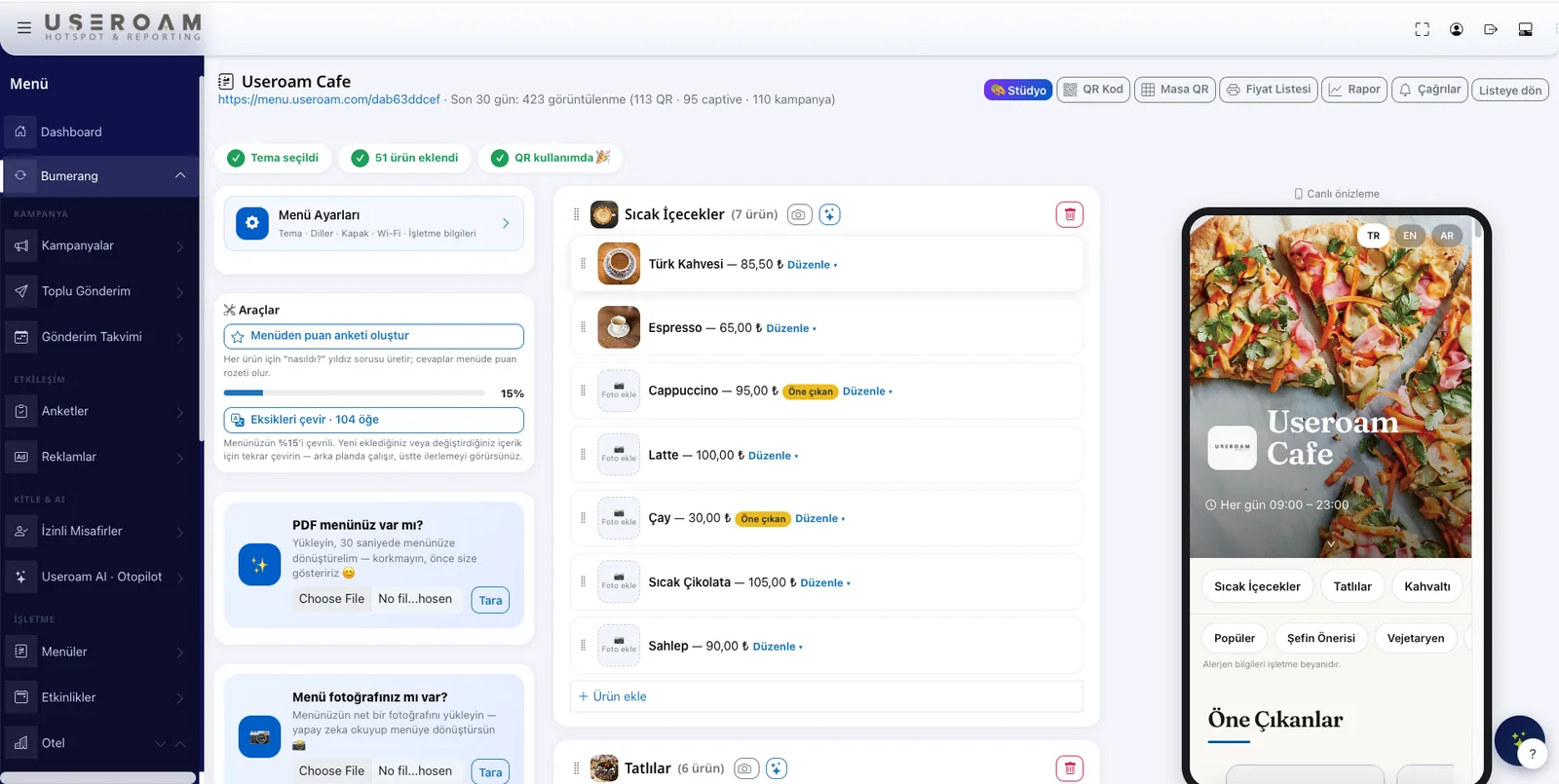Click Listeye dön button
The width and height of the screenshot is (1559, 784).
[x=1510, y=91]
